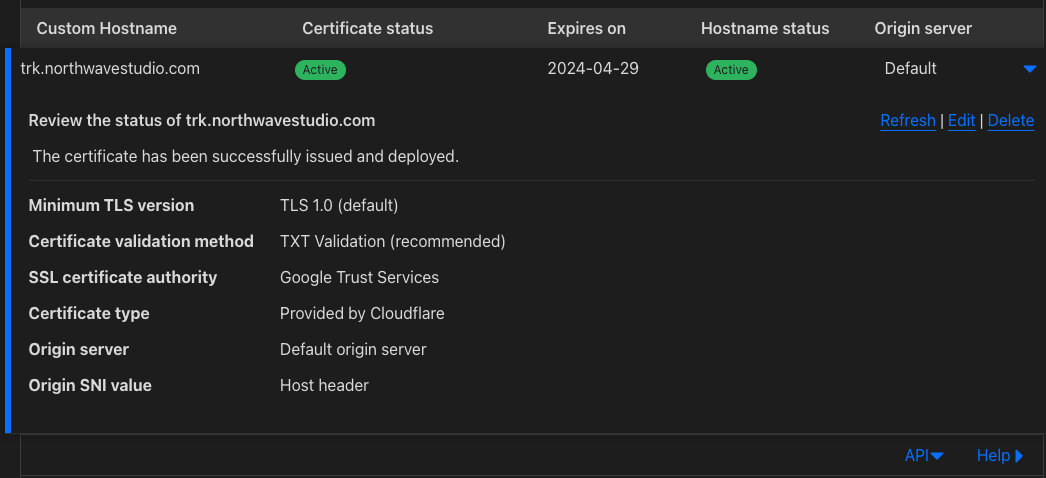The height and width of the screenshot is (478, 1046).
Task: Click the Host header value
Action: coord(324,385)
